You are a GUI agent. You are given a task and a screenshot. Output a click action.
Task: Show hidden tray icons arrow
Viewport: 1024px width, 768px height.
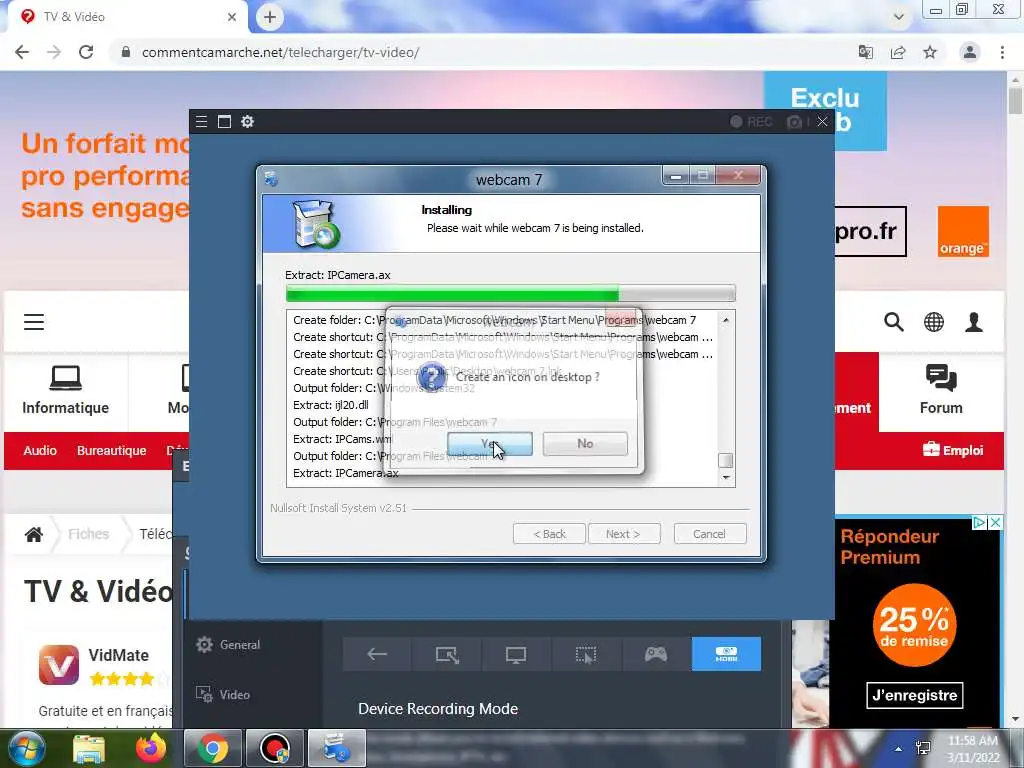point(899,749)
